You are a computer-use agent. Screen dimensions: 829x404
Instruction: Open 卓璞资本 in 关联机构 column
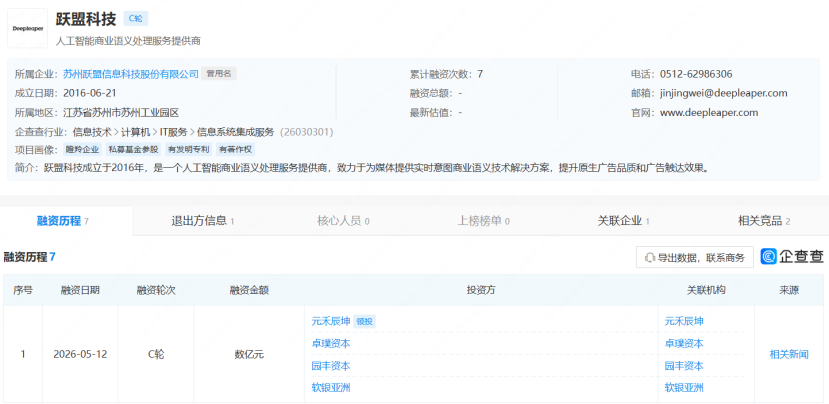[x=684, y=343]
